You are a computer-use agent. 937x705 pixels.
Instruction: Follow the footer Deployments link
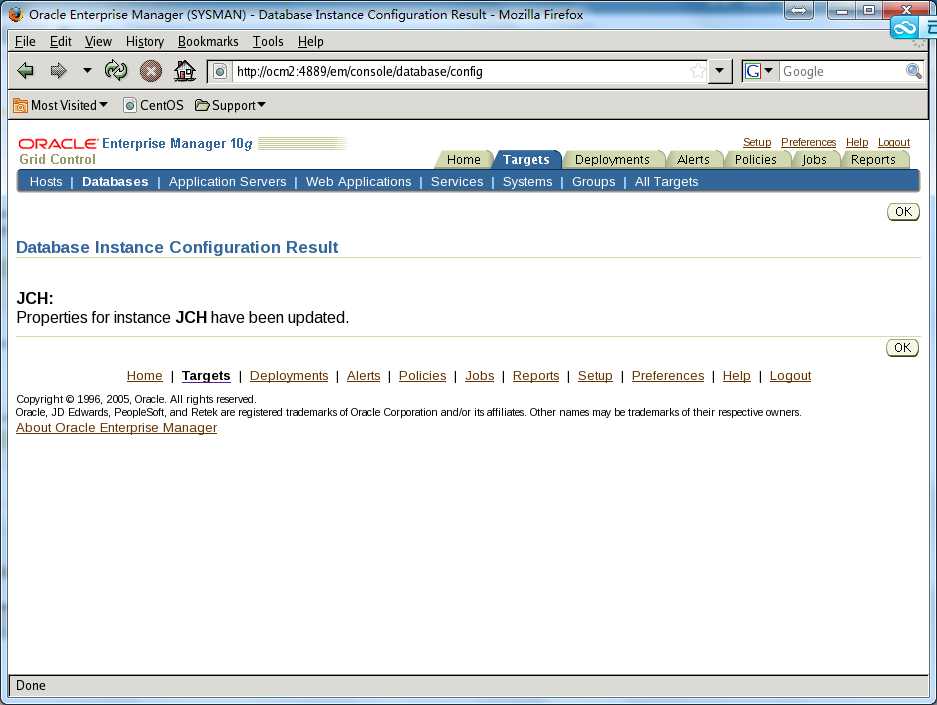tap(289, 376)
